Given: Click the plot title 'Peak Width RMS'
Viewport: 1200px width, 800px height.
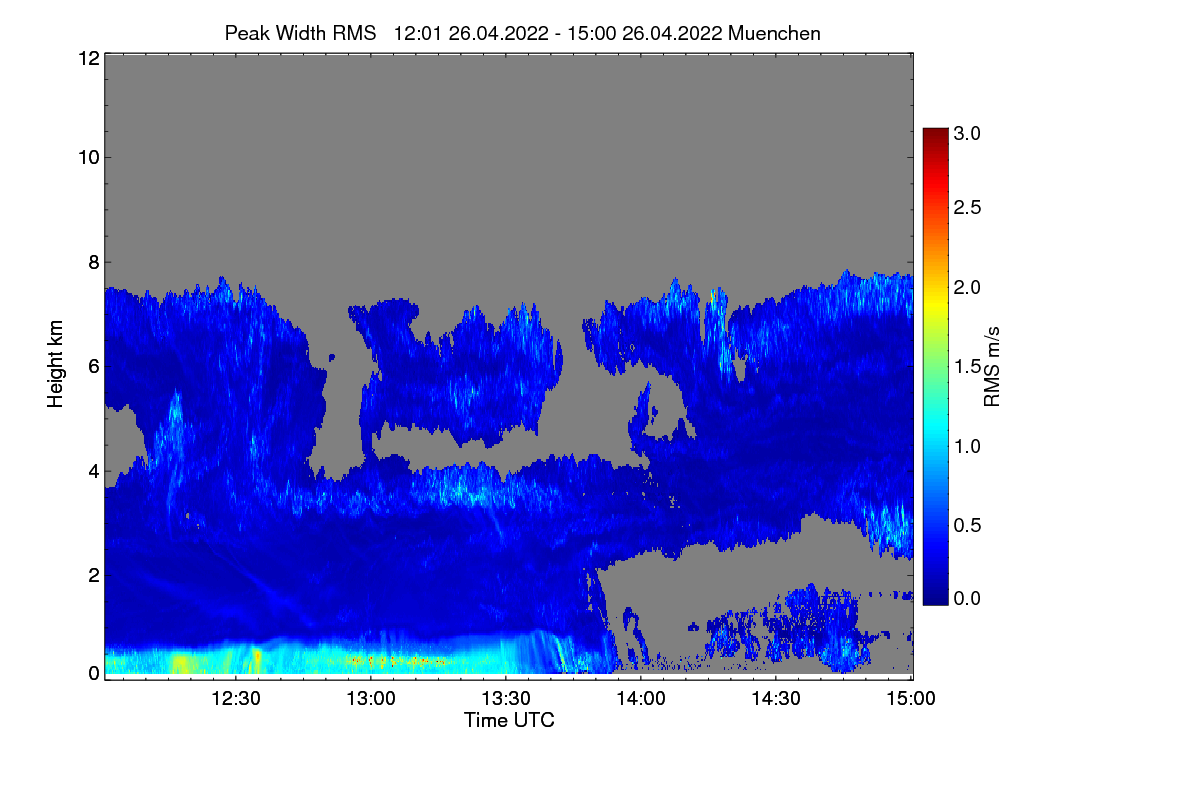Looking at the screenshot, I should pos(300,33).
